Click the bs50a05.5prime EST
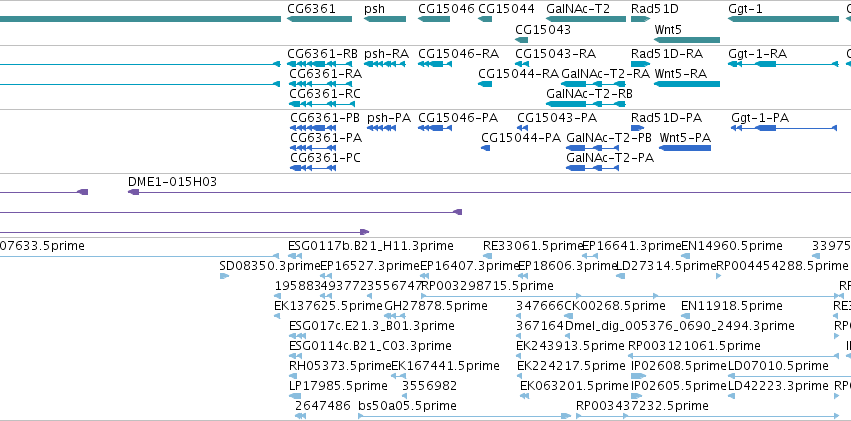 coord(465,416)
